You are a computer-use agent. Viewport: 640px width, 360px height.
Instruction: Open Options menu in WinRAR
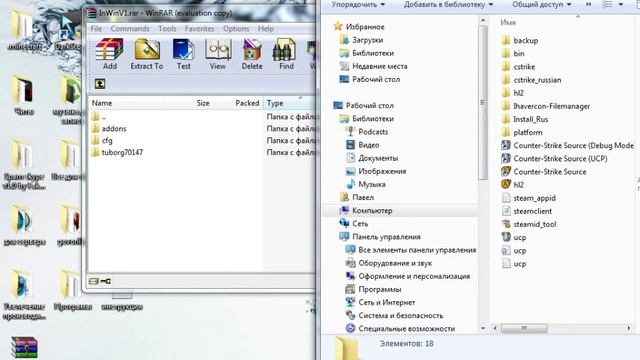236,29
